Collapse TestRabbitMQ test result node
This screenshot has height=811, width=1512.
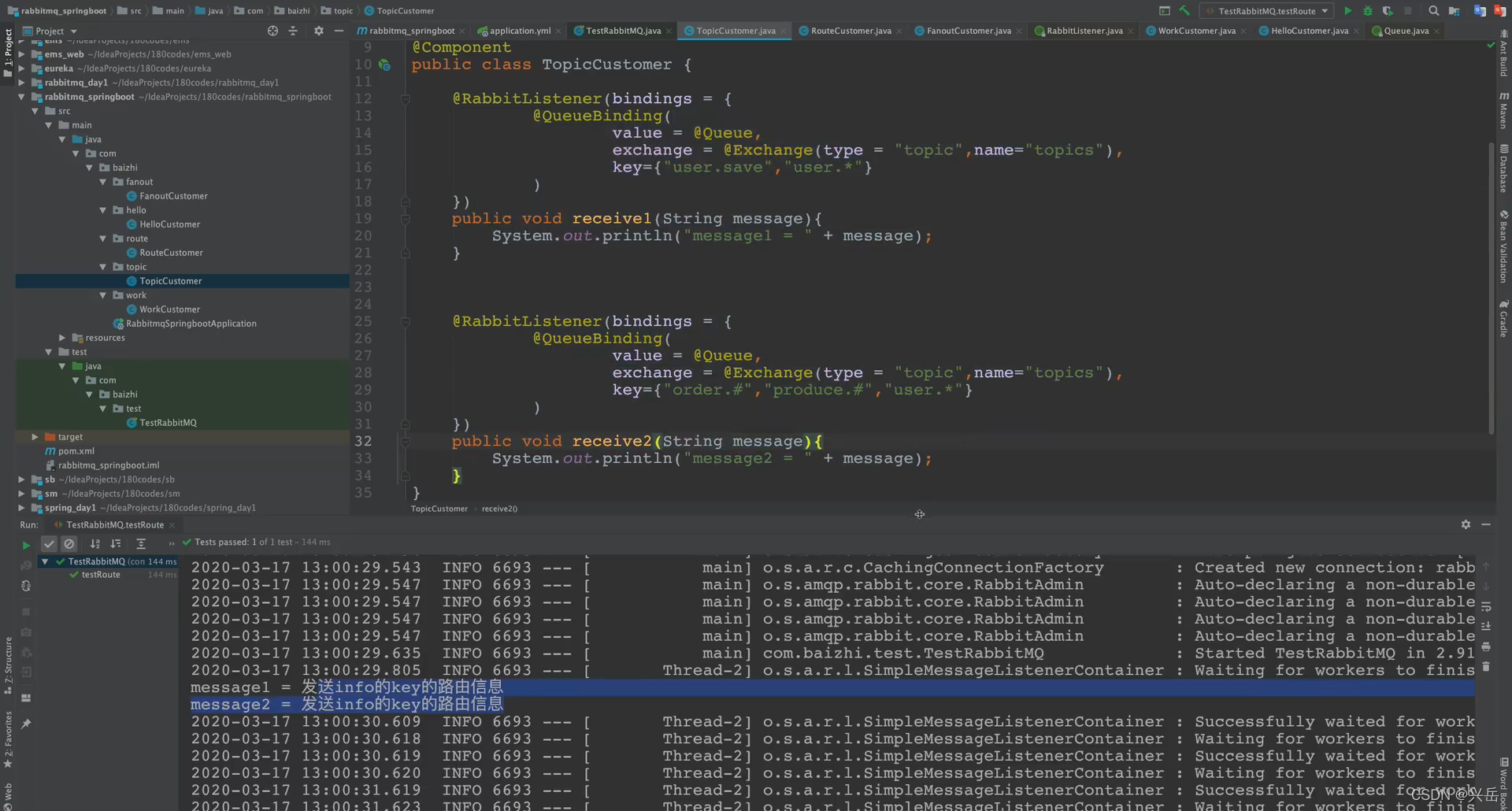coord(46,561)
